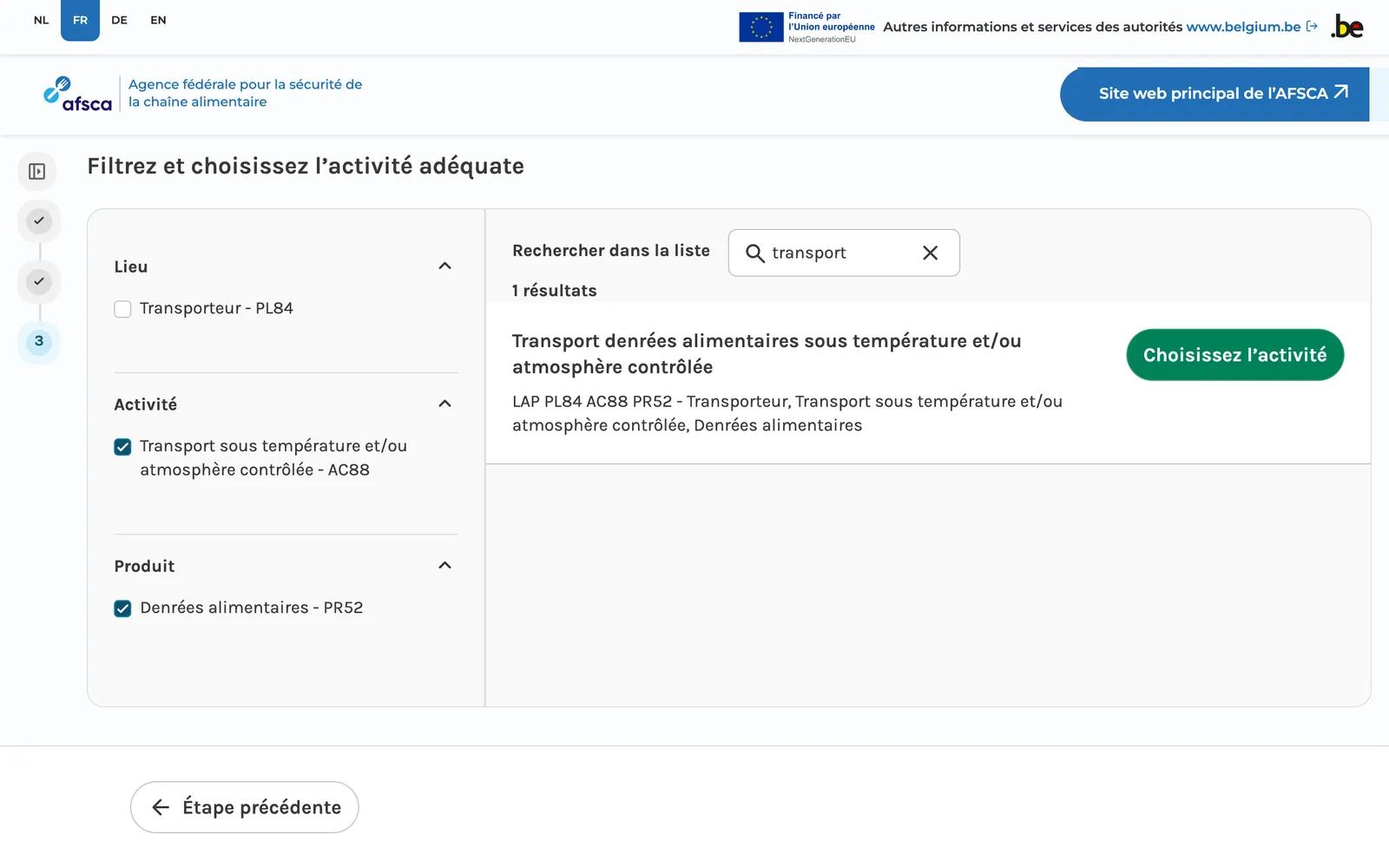Collapse the Activité filter section
Image resolution: width=1389 pixels, height=868 pixels.
(444, 404)
